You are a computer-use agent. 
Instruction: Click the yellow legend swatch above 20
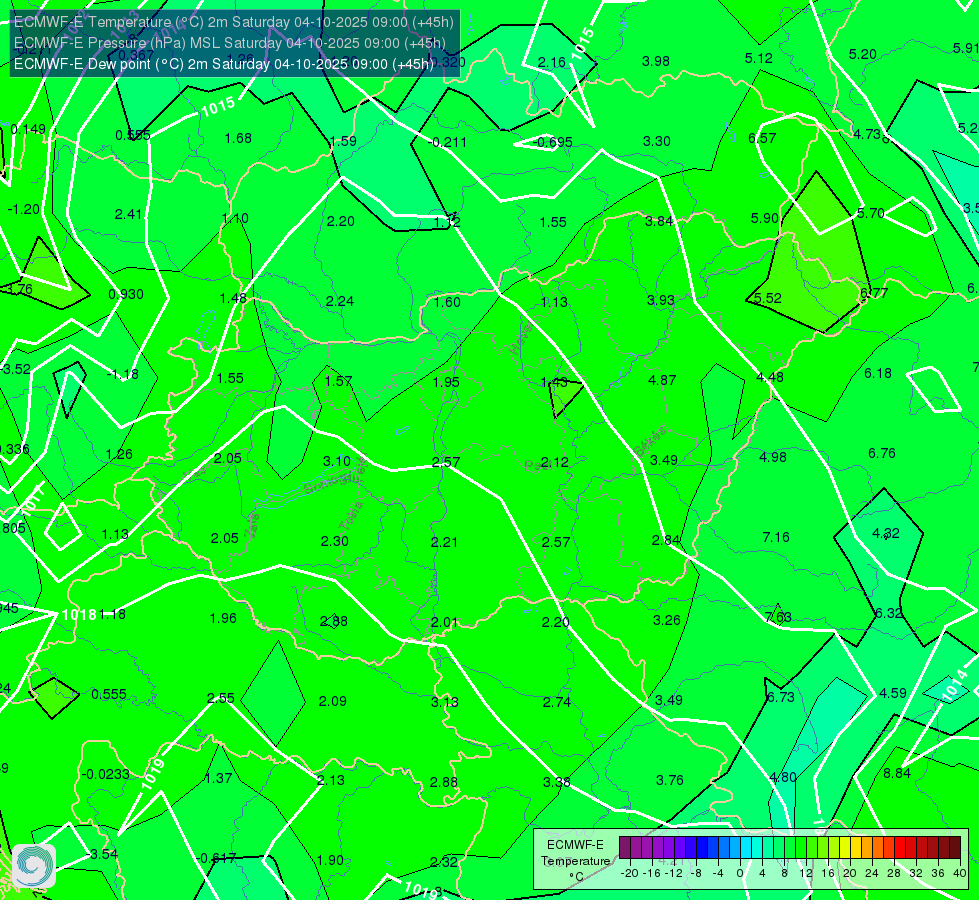[x=845, y=848]
